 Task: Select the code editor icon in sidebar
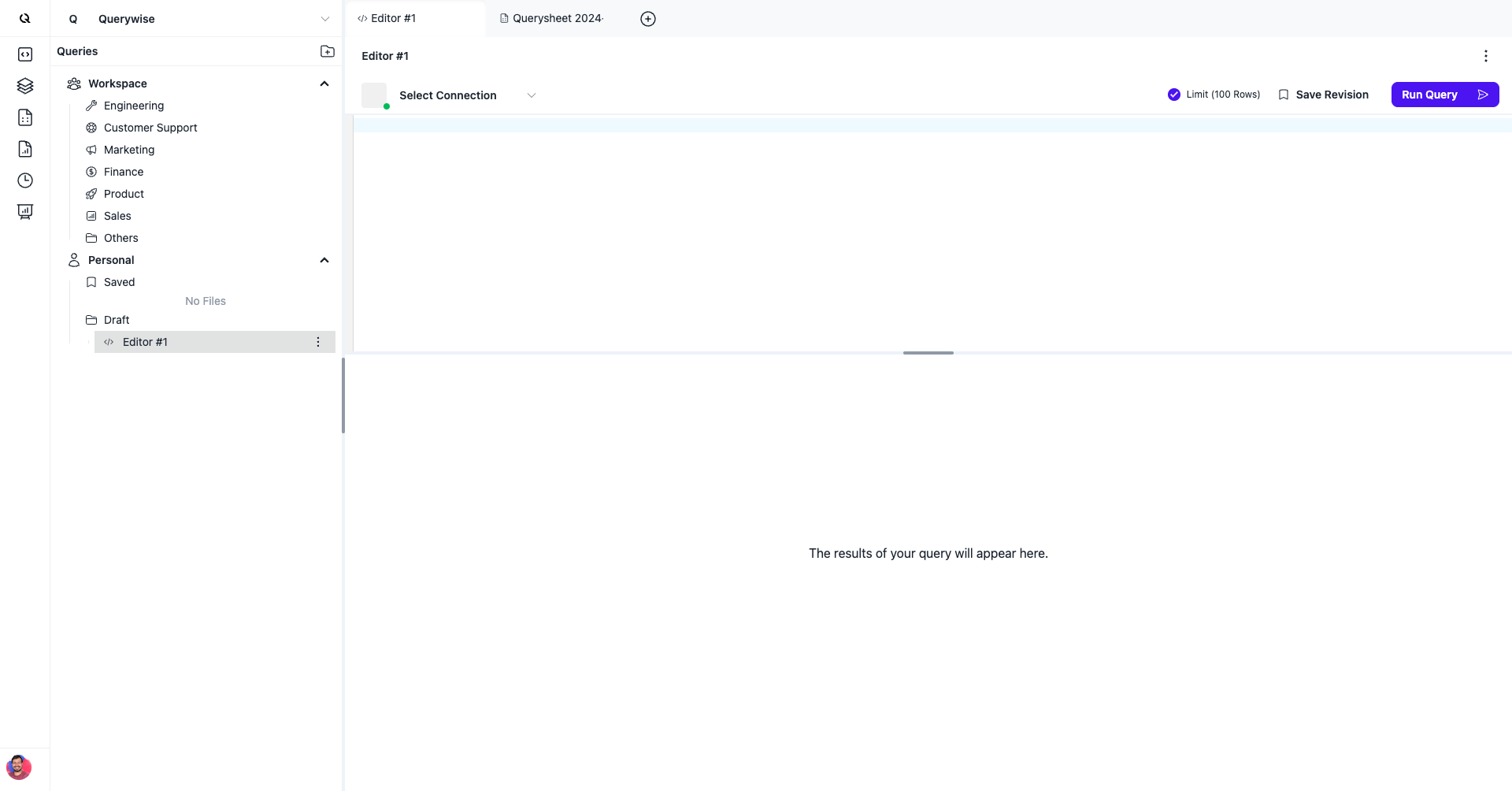[25, 54]
